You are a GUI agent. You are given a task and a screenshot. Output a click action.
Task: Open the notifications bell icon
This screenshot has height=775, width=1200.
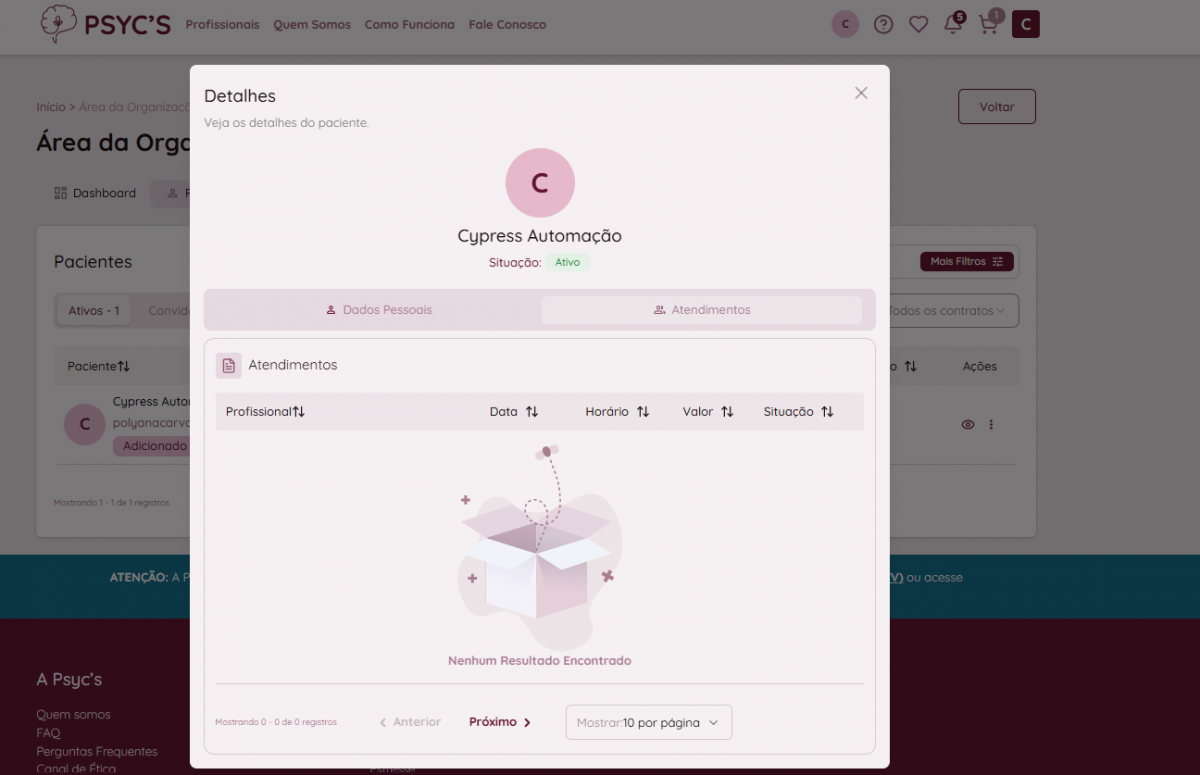point(954,23)
